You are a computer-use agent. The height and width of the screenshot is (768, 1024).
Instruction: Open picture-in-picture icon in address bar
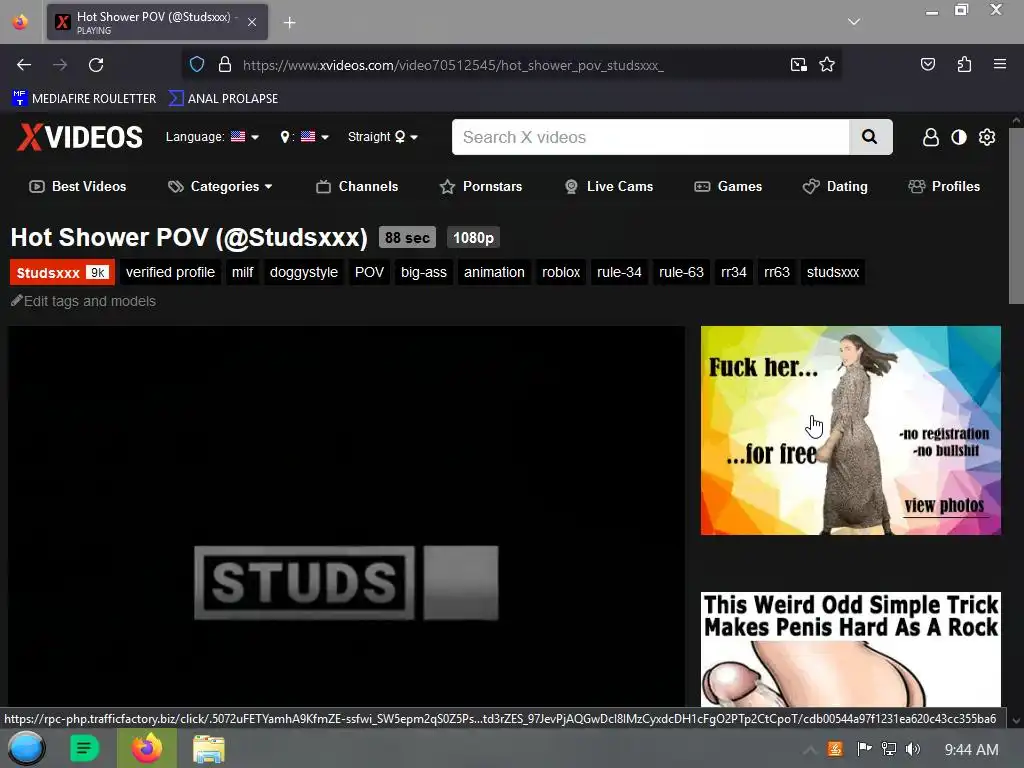798,64
